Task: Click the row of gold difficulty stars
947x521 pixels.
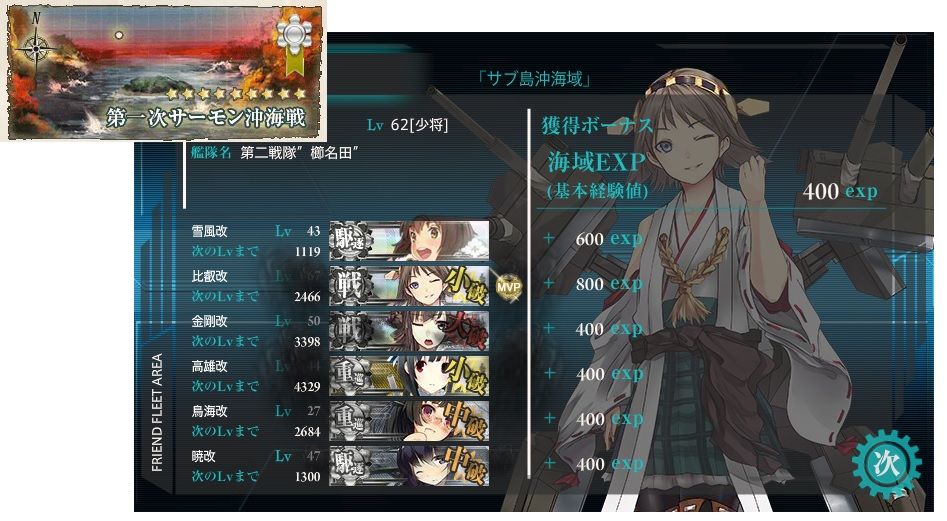Action: 236,94
